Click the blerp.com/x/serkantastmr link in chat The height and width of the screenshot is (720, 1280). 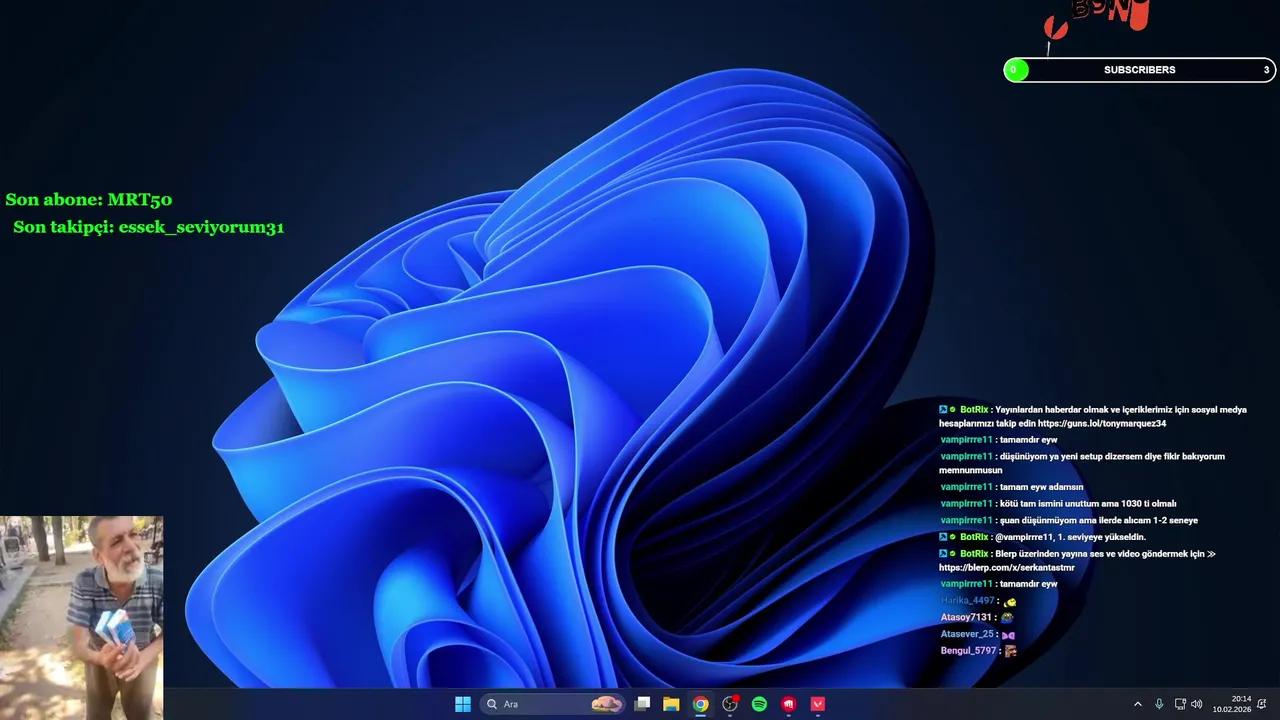tap(1006, 567)
